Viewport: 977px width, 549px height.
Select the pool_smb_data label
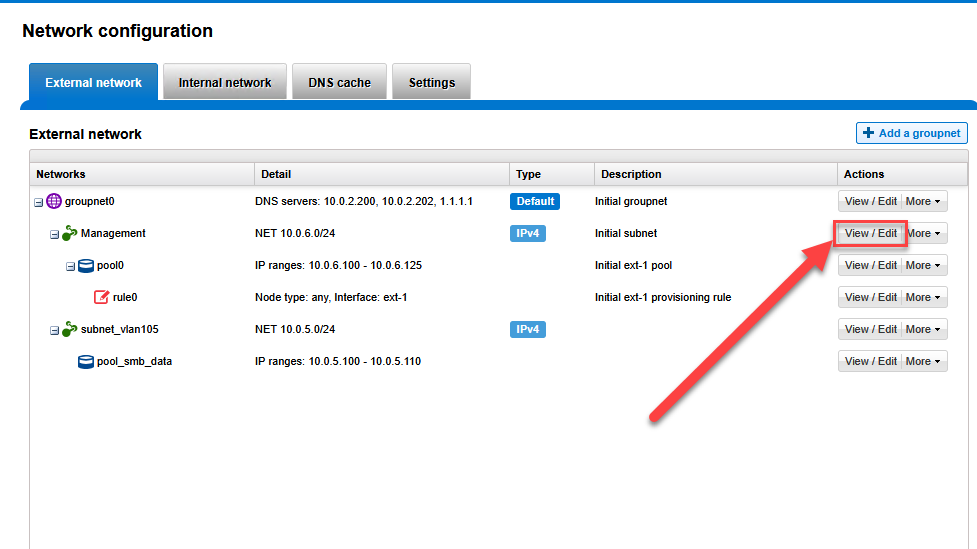point(134,361)
